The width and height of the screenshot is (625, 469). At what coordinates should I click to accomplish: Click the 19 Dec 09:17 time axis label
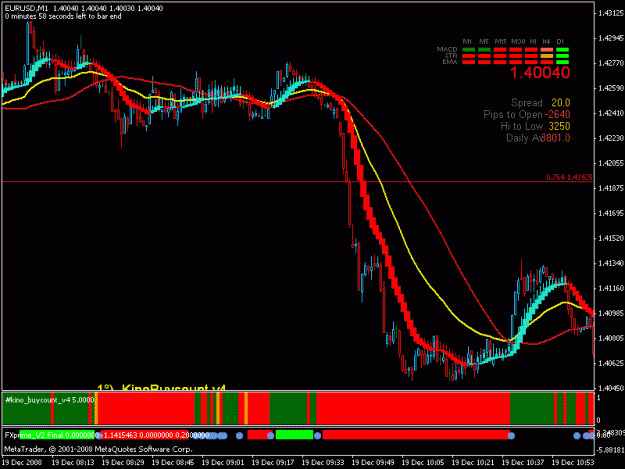tap(273, 463)
